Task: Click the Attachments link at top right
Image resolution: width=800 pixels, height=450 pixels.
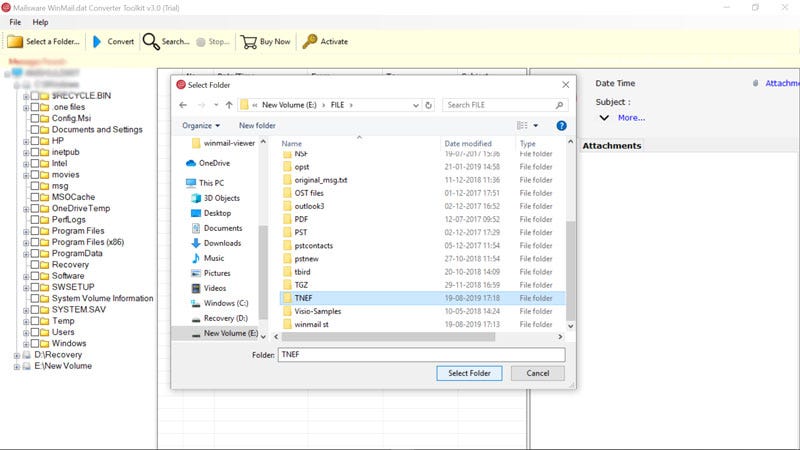Action: coord(782,83)
